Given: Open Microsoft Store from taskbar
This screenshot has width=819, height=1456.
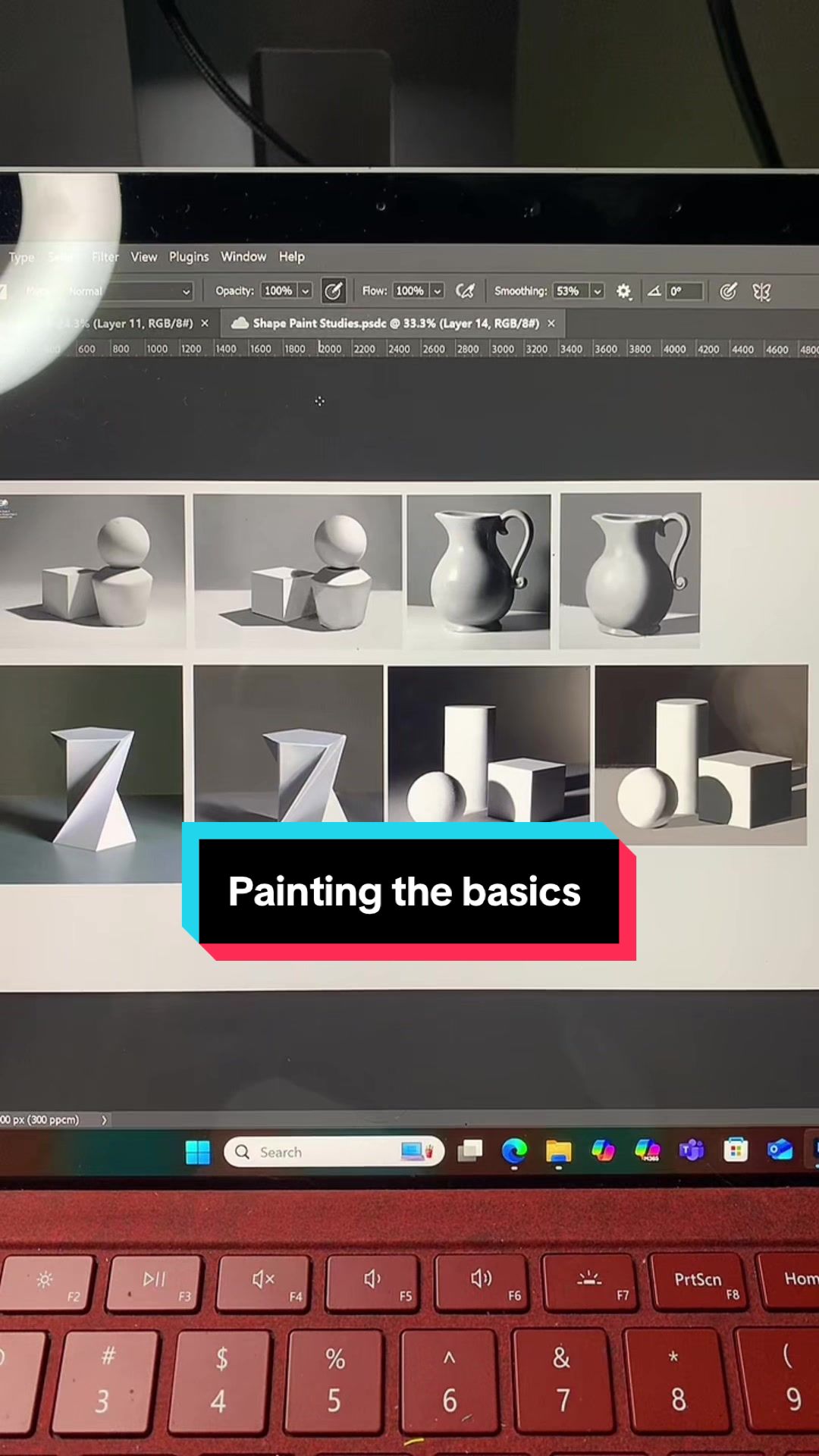Looking at the screenshot, I should tap(735, 1150).
